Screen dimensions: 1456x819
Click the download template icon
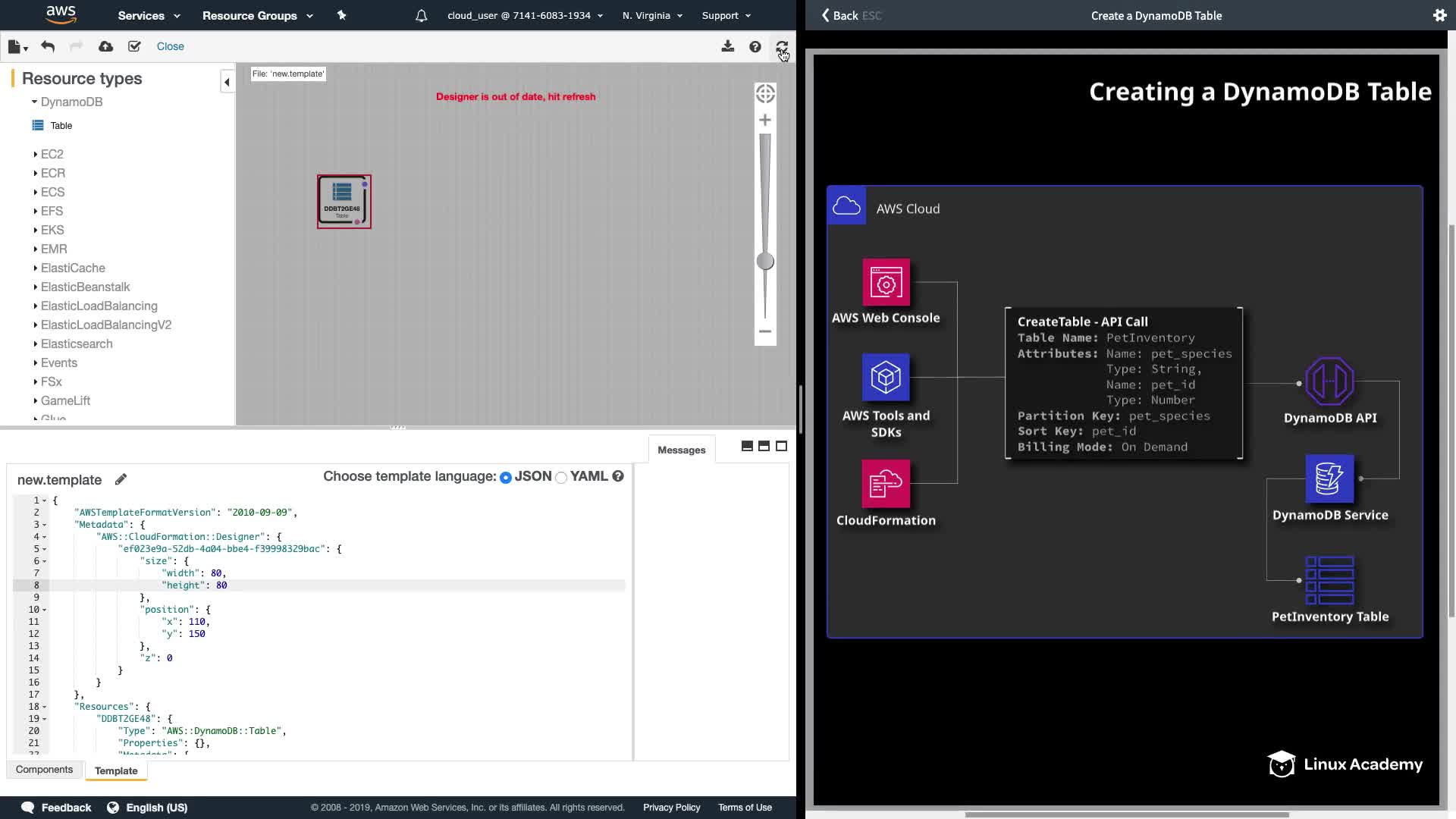pos(727,46)
